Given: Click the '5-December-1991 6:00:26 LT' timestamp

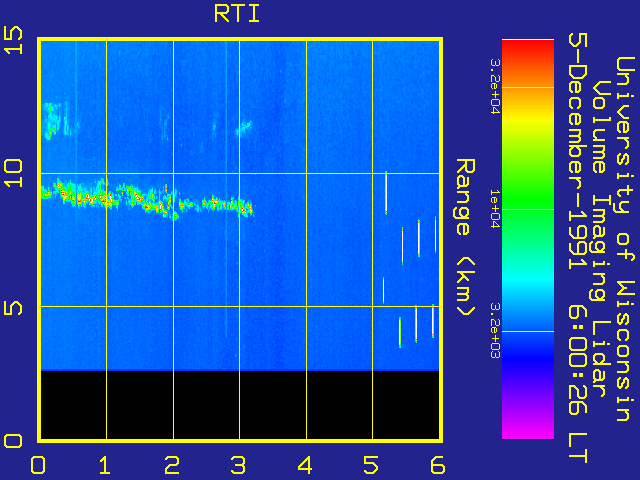Looking at the screenshot, I should (578, 248).
